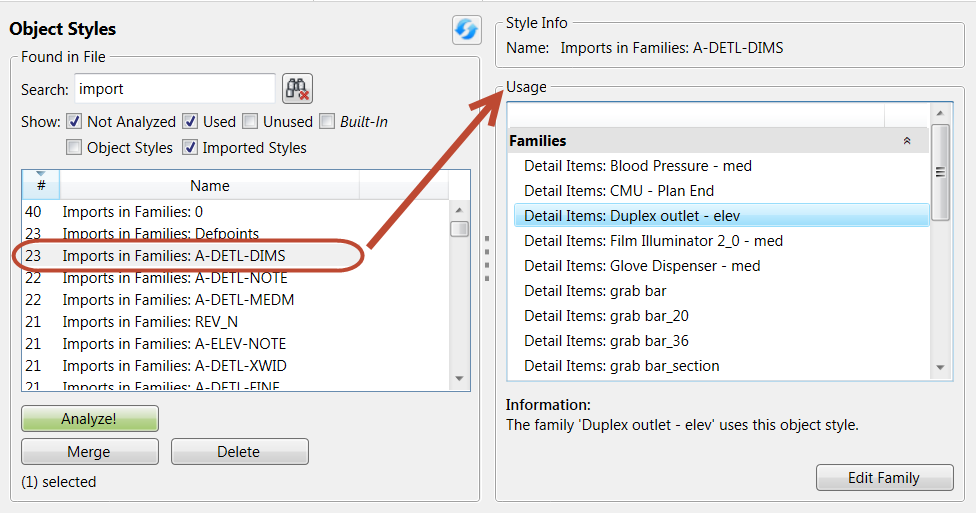
Task: Select row Imports in Families: A-ELEV-NOTE
Action: pos(235,344)
